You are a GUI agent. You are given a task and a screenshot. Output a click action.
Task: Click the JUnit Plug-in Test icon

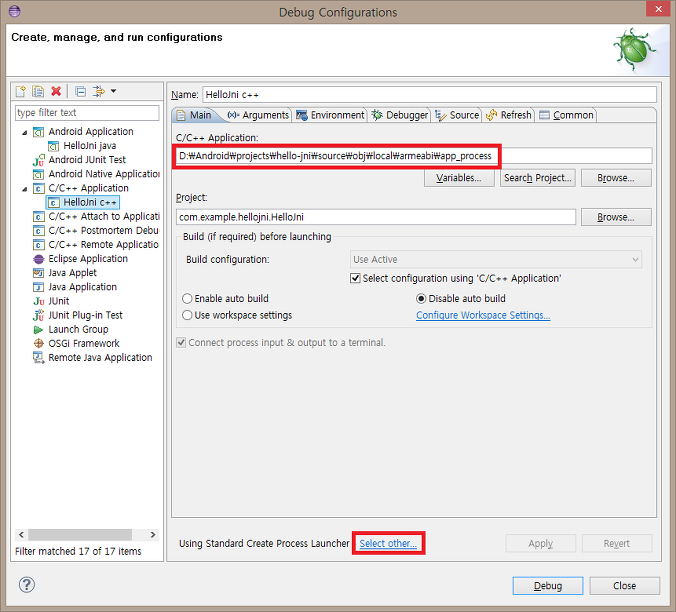[x=39, y=315]
